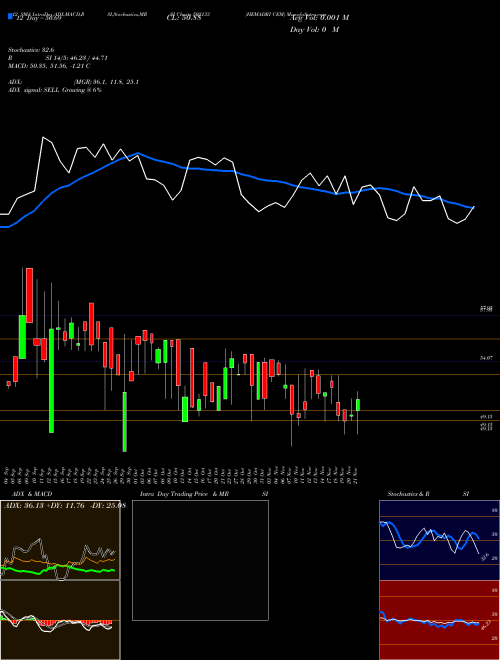The image size is (500, 660).
Task: Open the MACD histogram chart panel
Action: click(x=60, y=620)
